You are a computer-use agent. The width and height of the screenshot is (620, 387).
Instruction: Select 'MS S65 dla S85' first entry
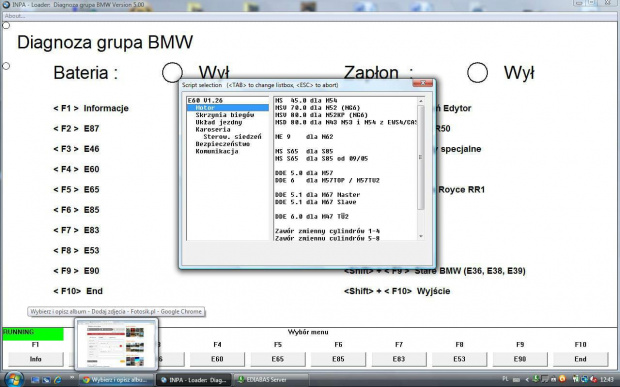coord(304,151)
